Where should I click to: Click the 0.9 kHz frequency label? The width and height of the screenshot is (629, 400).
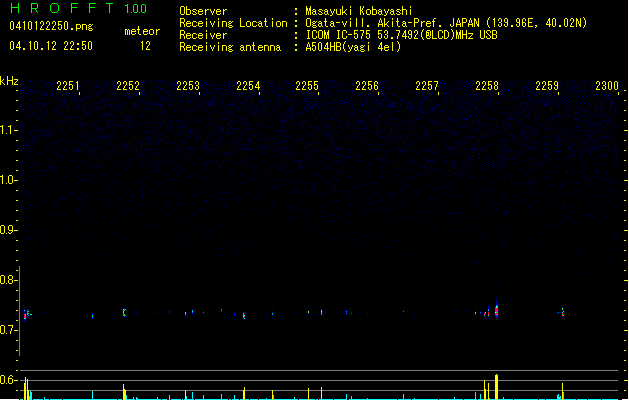click(7, 230)
